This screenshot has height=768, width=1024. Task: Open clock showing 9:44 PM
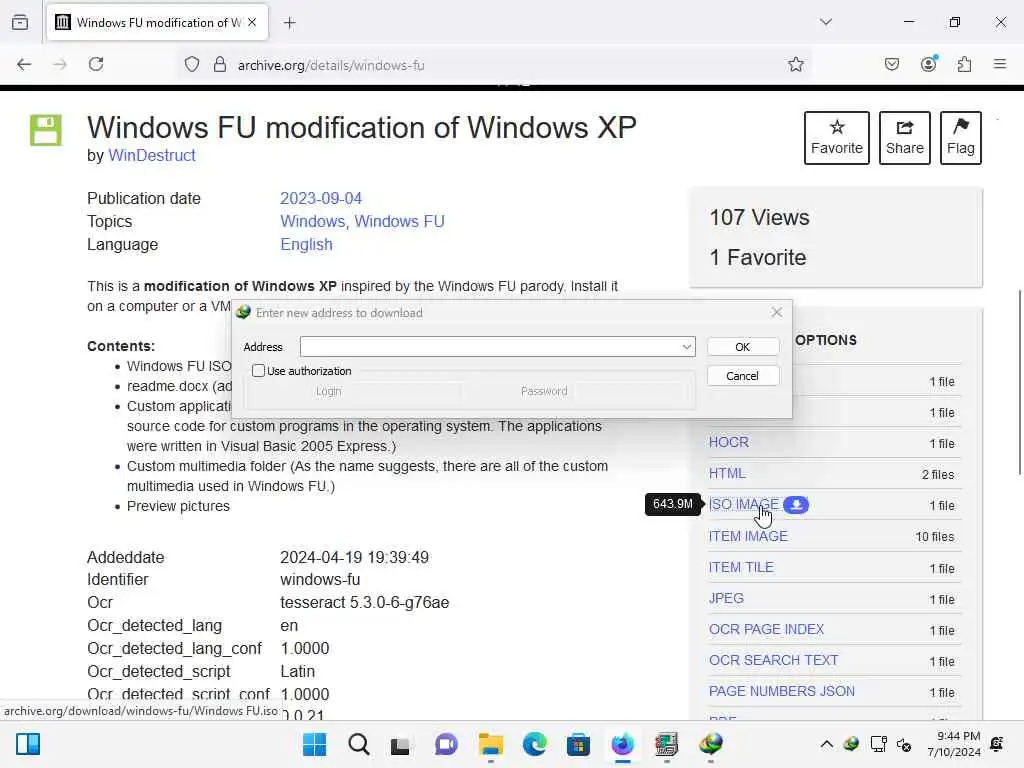[953, 744]
